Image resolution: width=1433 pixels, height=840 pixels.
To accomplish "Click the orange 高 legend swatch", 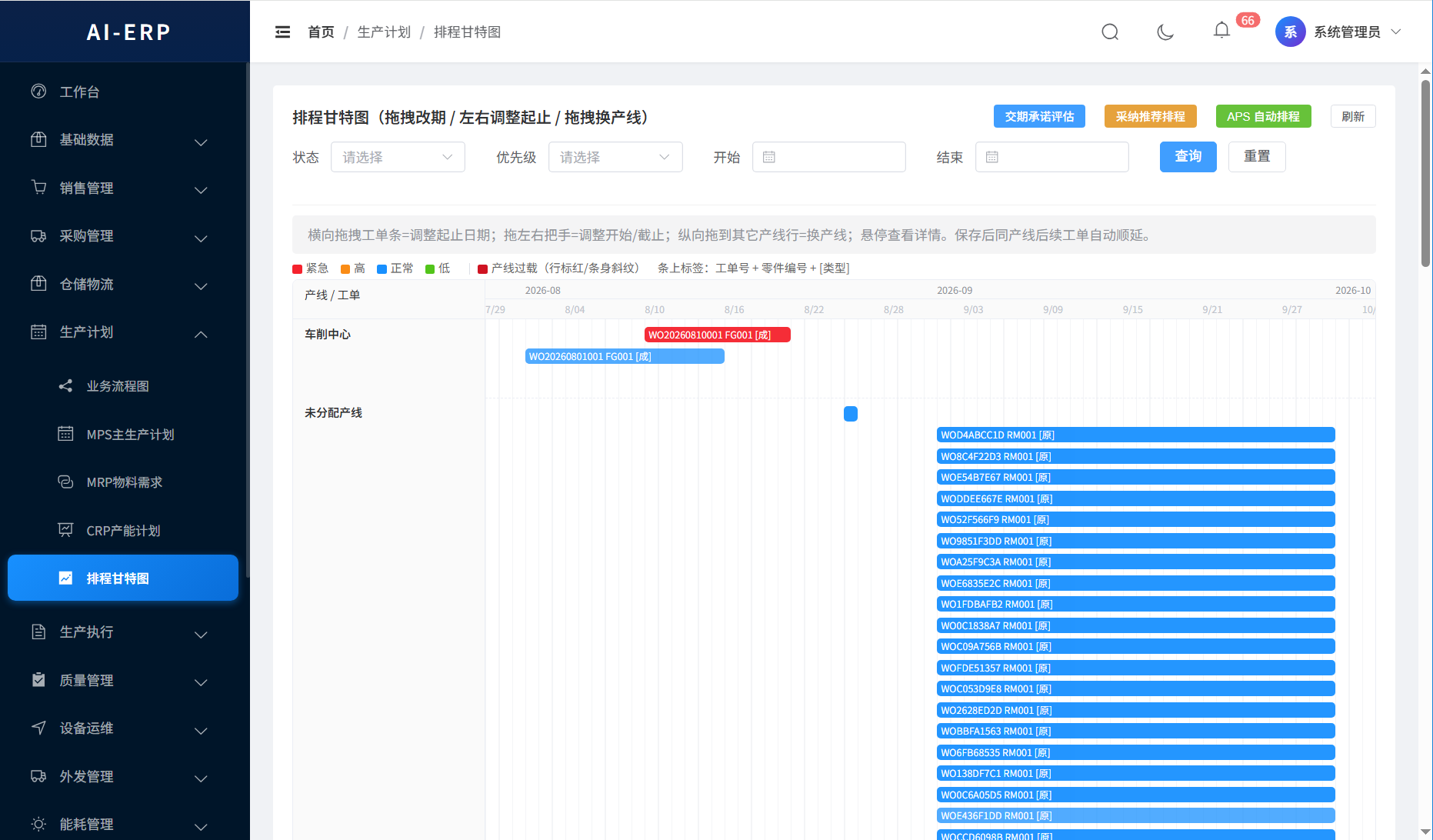I will click(345, 268).
